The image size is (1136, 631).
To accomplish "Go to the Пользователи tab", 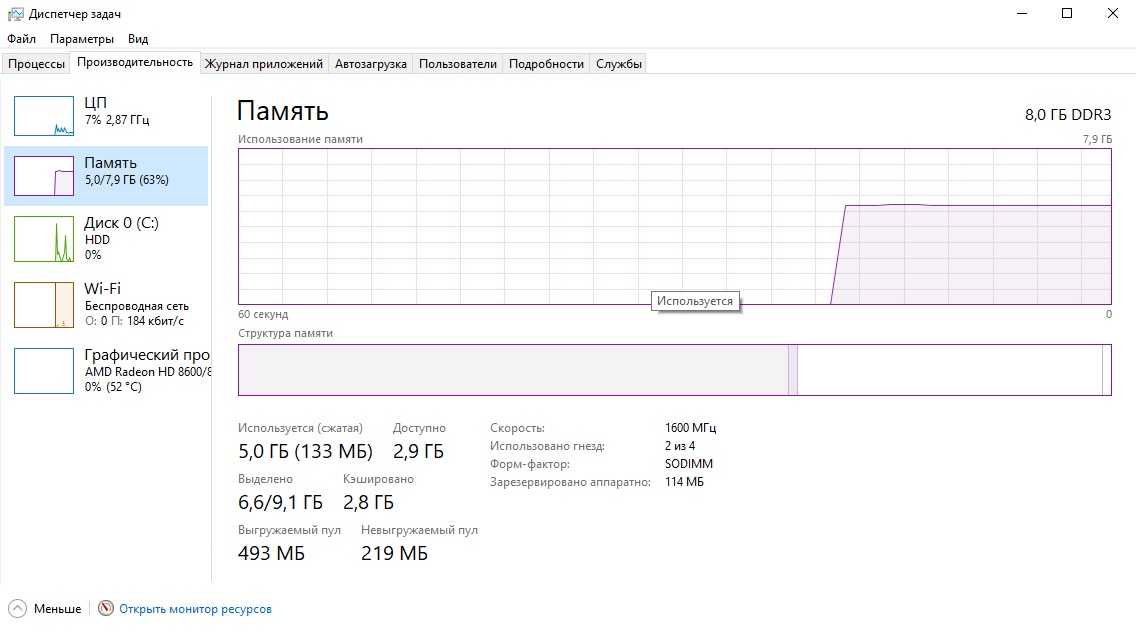I will (x=458, y=64).
